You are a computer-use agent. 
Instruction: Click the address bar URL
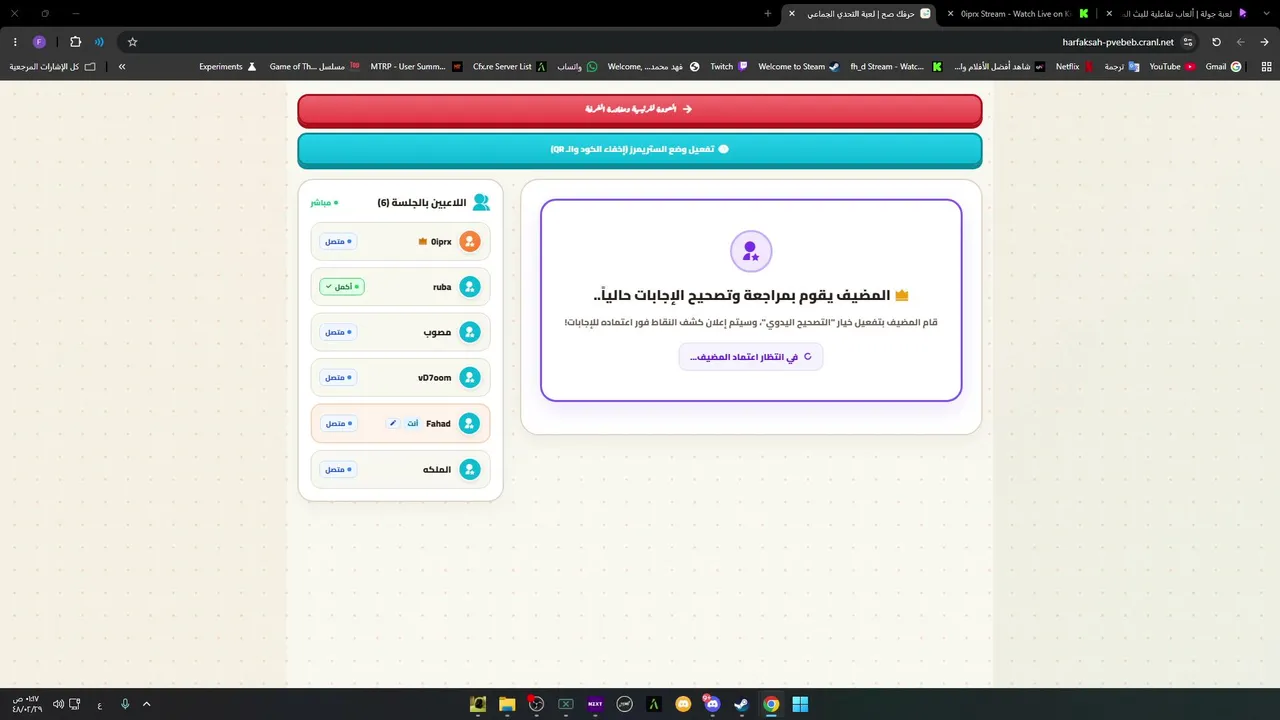(1118, 42)
